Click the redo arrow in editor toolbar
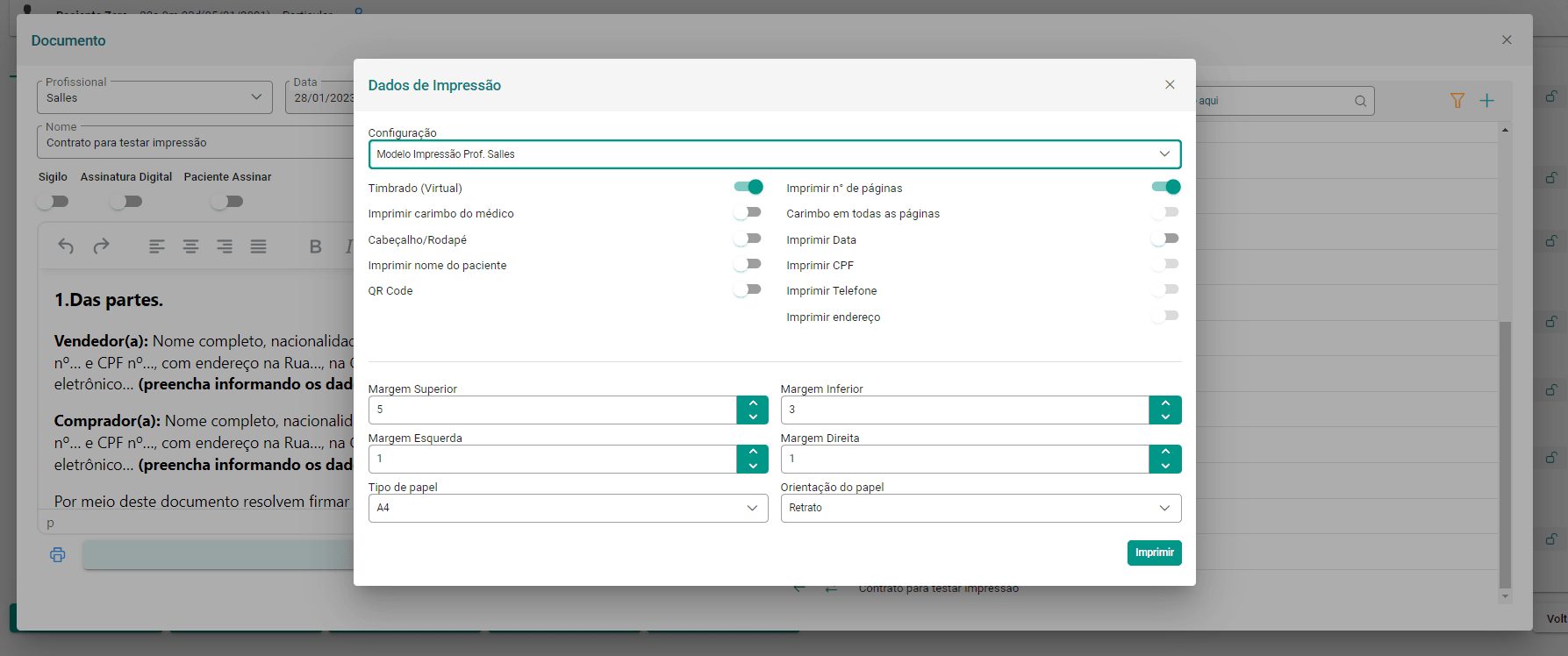The width and height of the screenshot is (1568, 656). [x=101, y=246]
